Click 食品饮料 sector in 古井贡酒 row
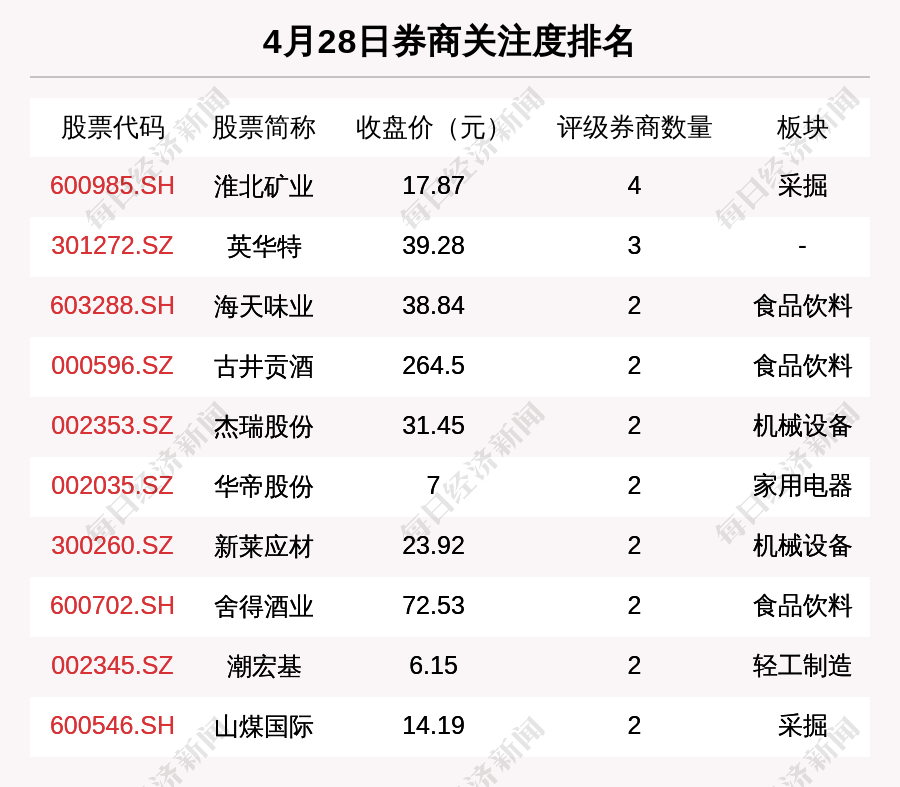 (802, 366)
